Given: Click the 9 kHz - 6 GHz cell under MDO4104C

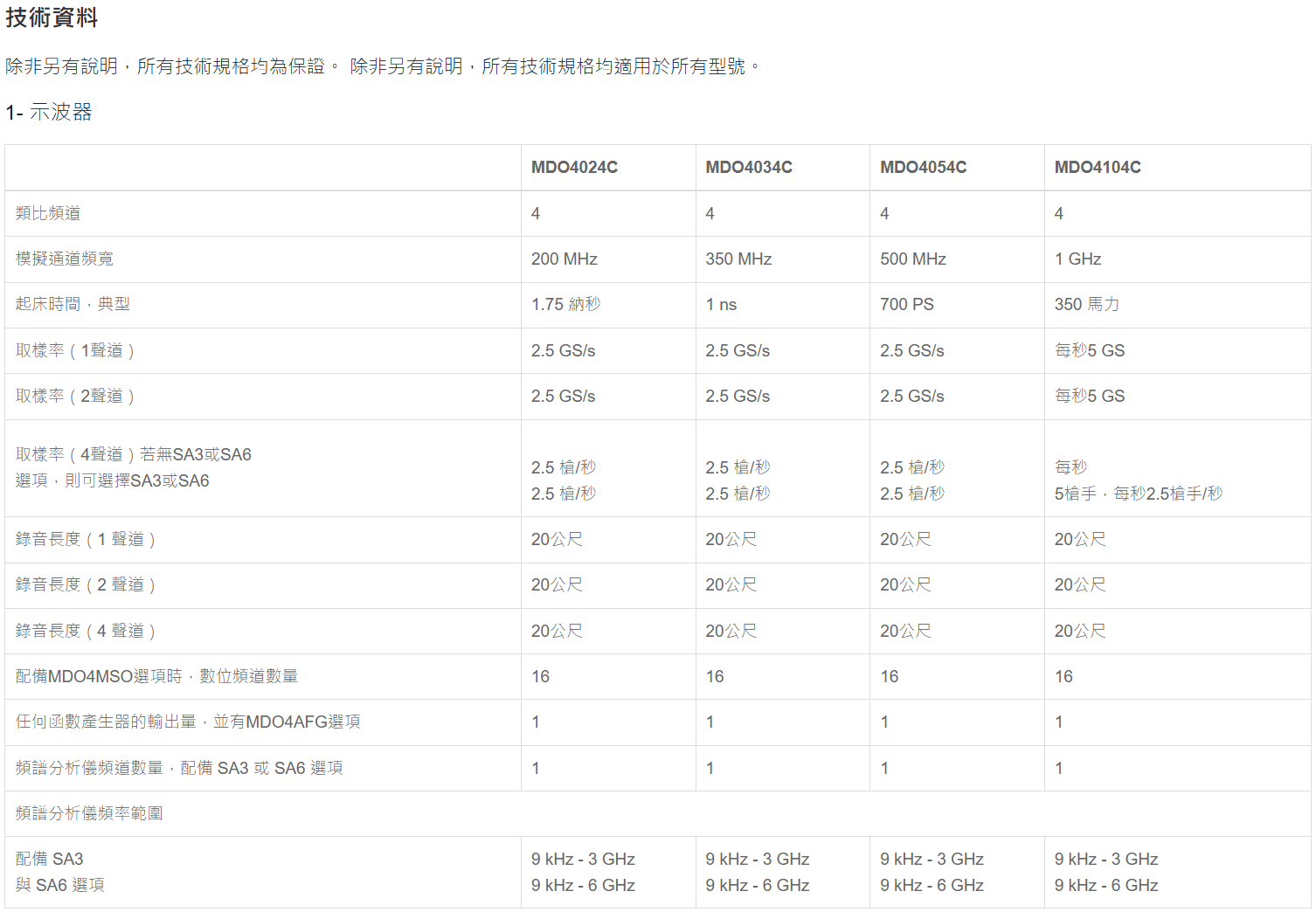Looking at the screenshot, I should point(1106,885).
